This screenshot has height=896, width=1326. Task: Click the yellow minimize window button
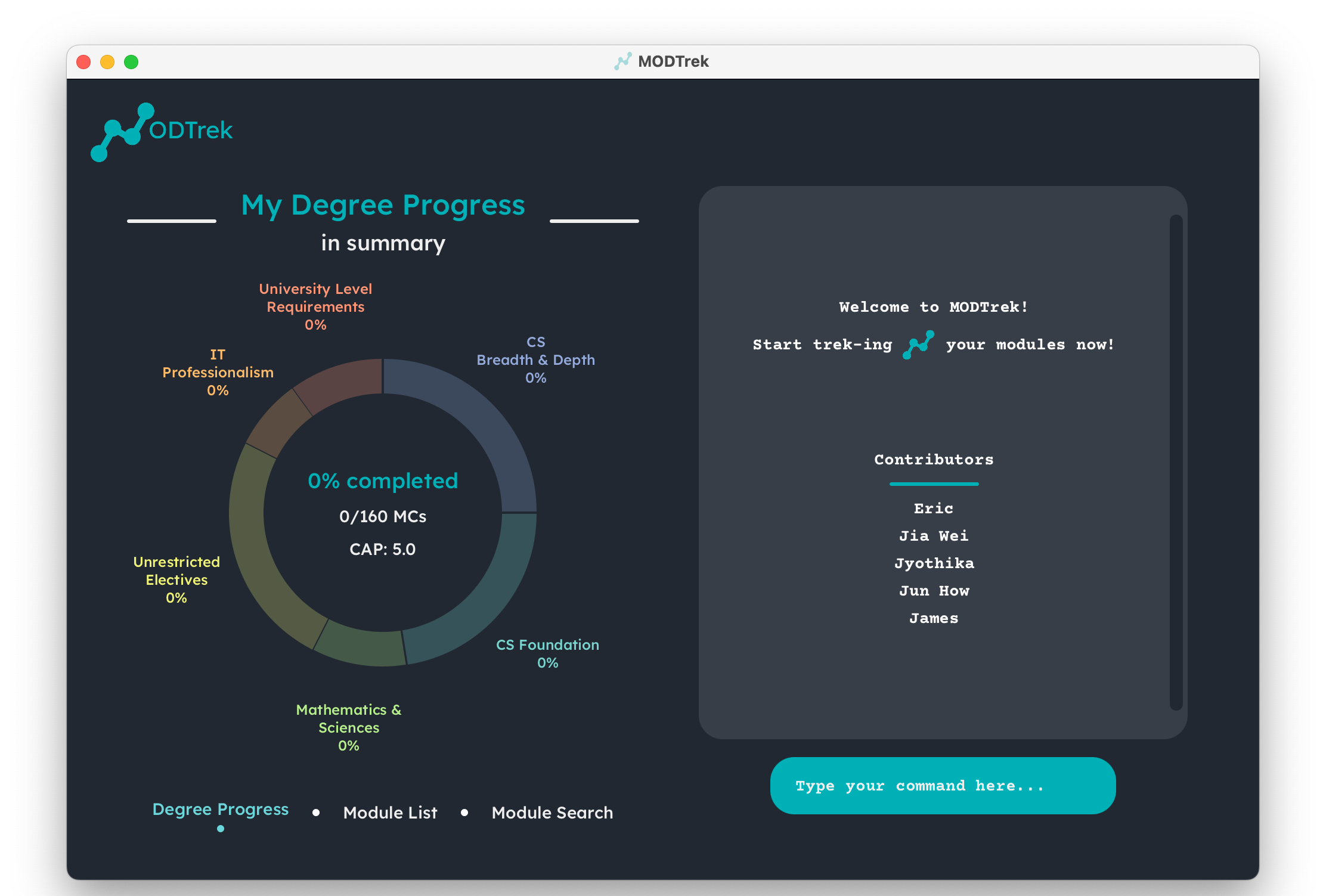[107, 62]
